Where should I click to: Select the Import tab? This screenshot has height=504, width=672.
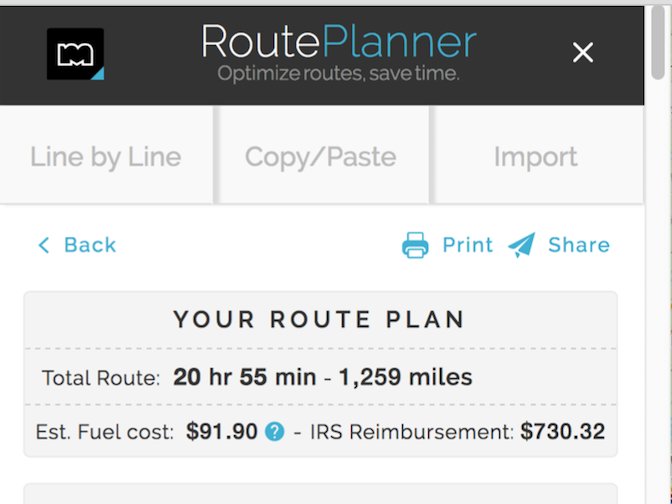coord(537,156)
